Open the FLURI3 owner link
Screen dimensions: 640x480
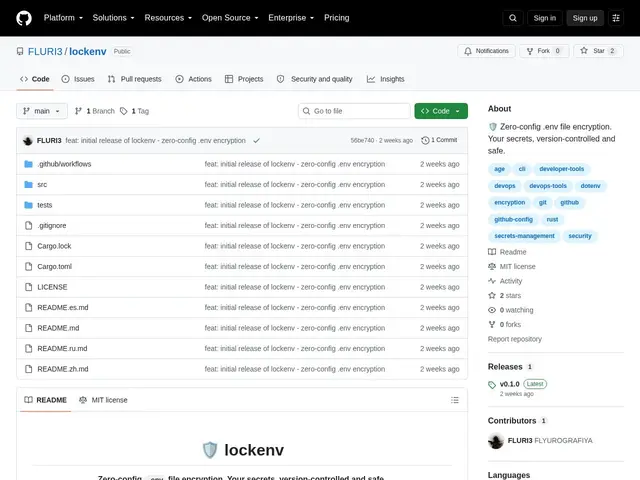[x=45, y=51]
